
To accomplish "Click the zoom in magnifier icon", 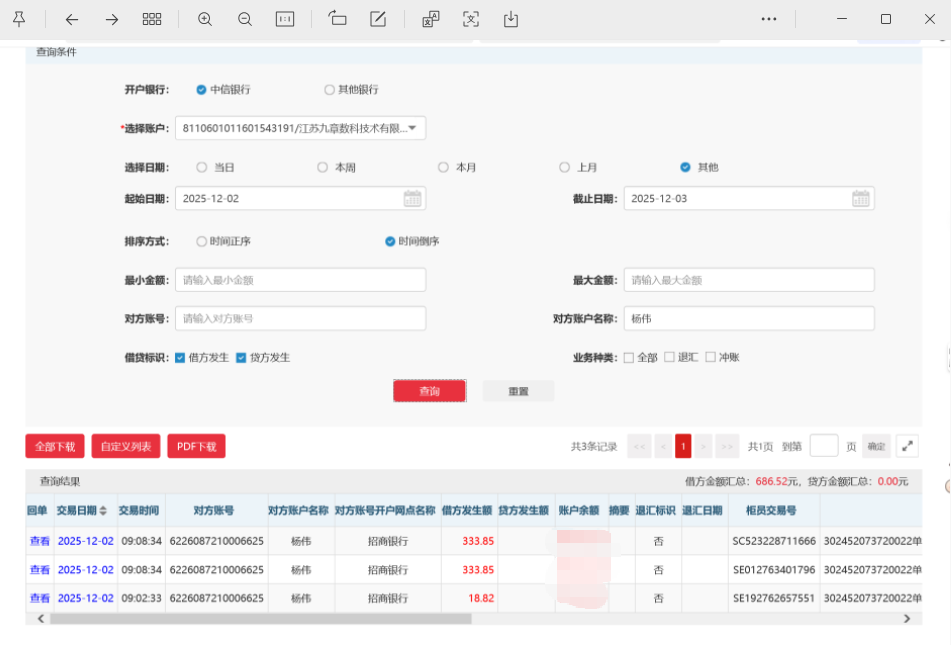I will (205, 19).
